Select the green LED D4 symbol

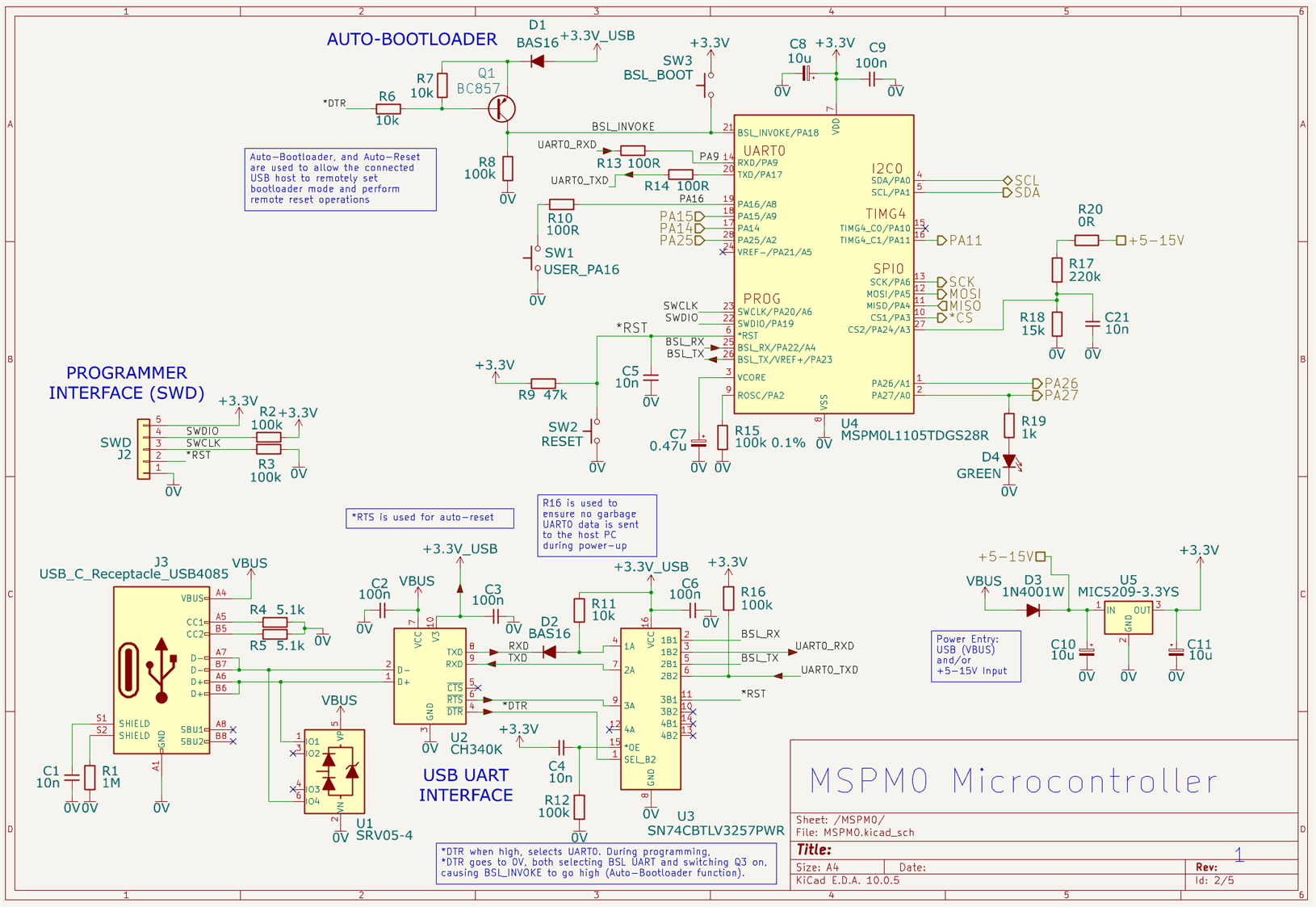click(x=1010, y=462)
